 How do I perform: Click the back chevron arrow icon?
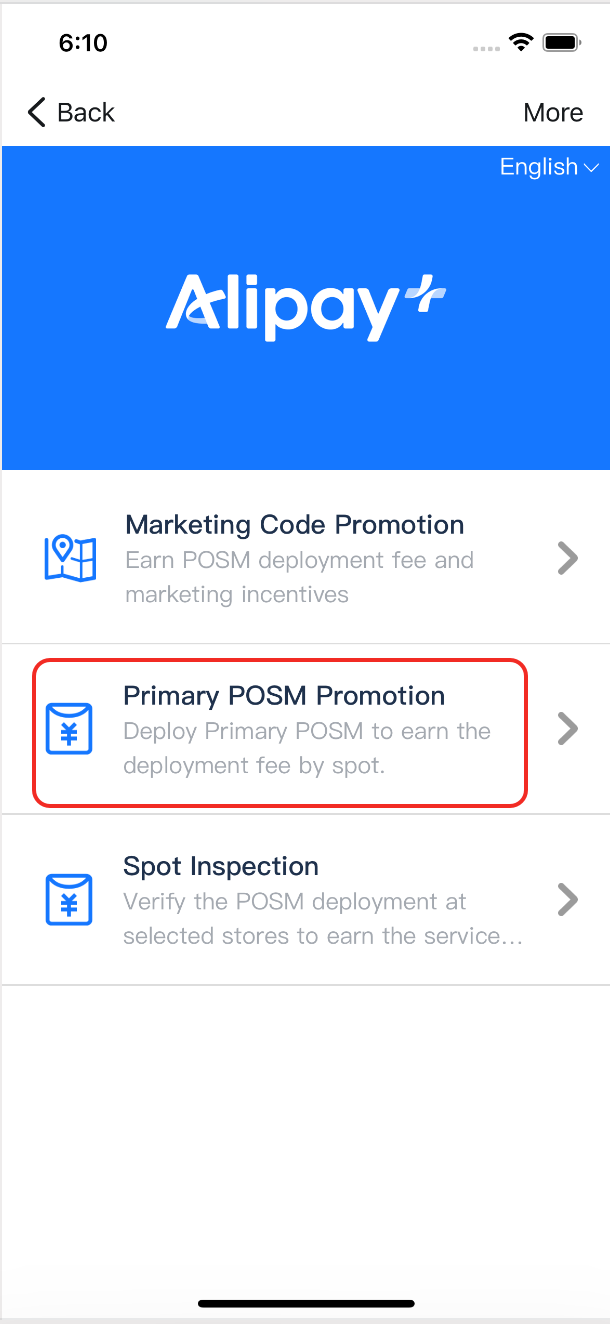(35, 112)
